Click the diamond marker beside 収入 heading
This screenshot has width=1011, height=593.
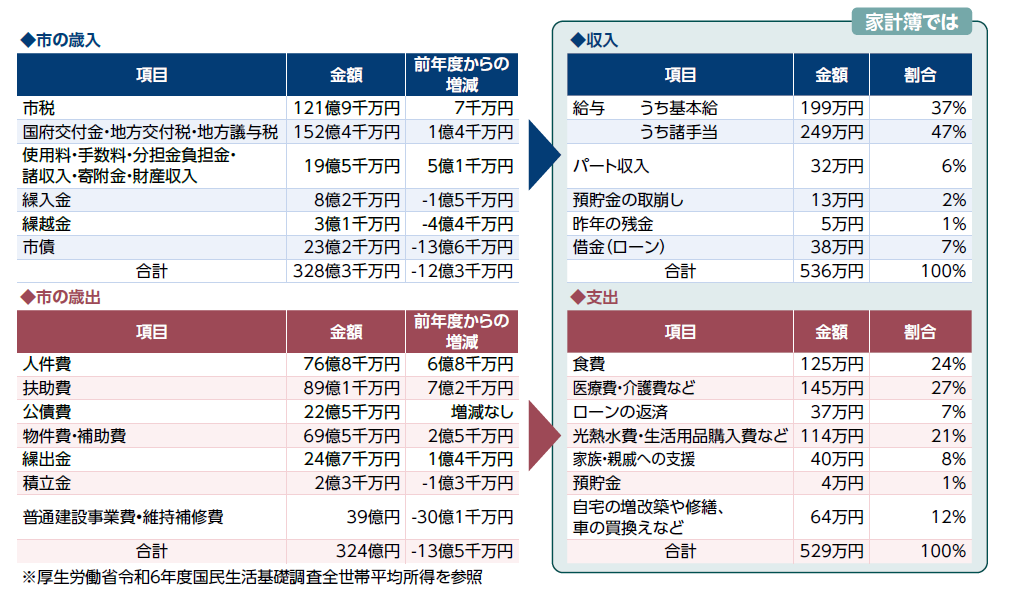(577, 41)
